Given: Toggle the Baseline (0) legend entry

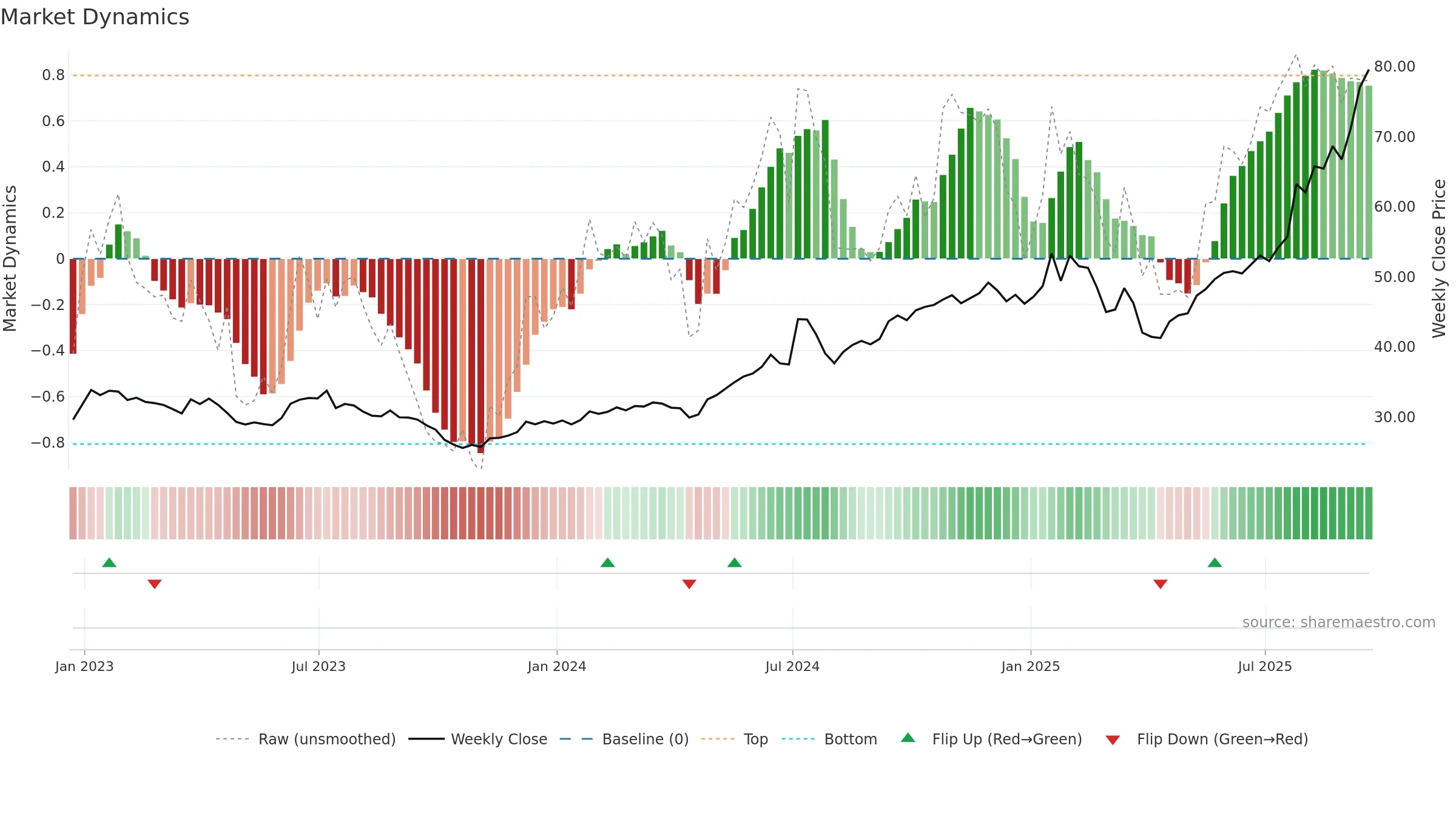Looking at the screenshot, I should 624,739.
